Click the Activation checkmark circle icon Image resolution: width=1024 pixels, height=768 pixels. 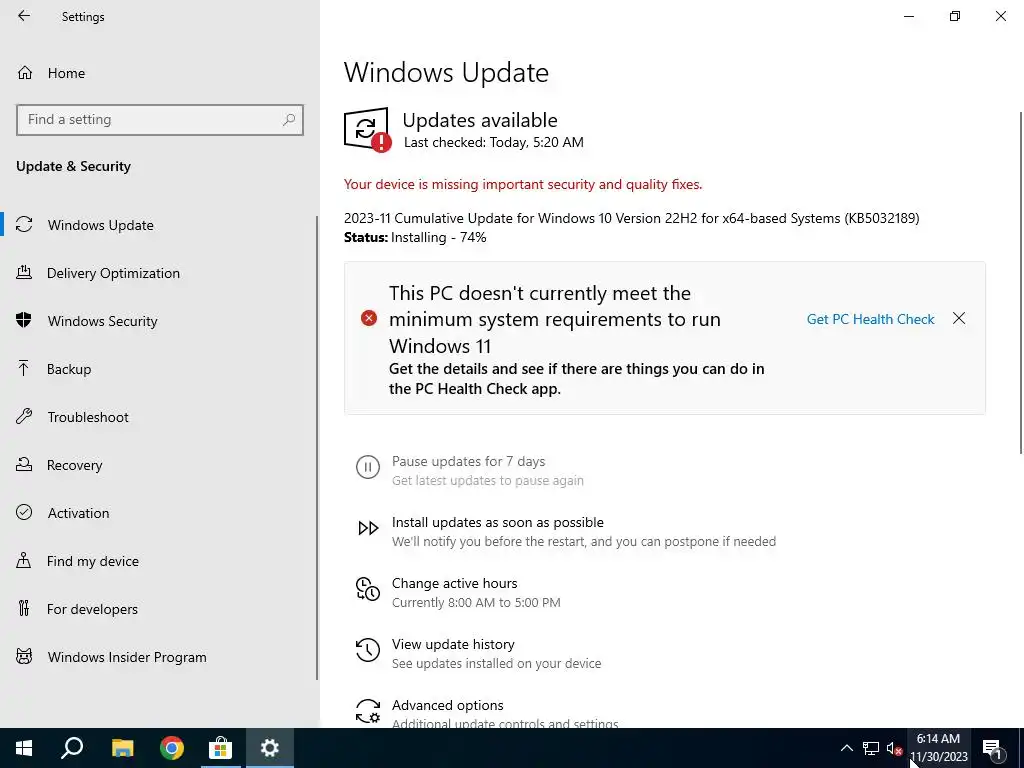pyautogui.click(x=24, y=512)
